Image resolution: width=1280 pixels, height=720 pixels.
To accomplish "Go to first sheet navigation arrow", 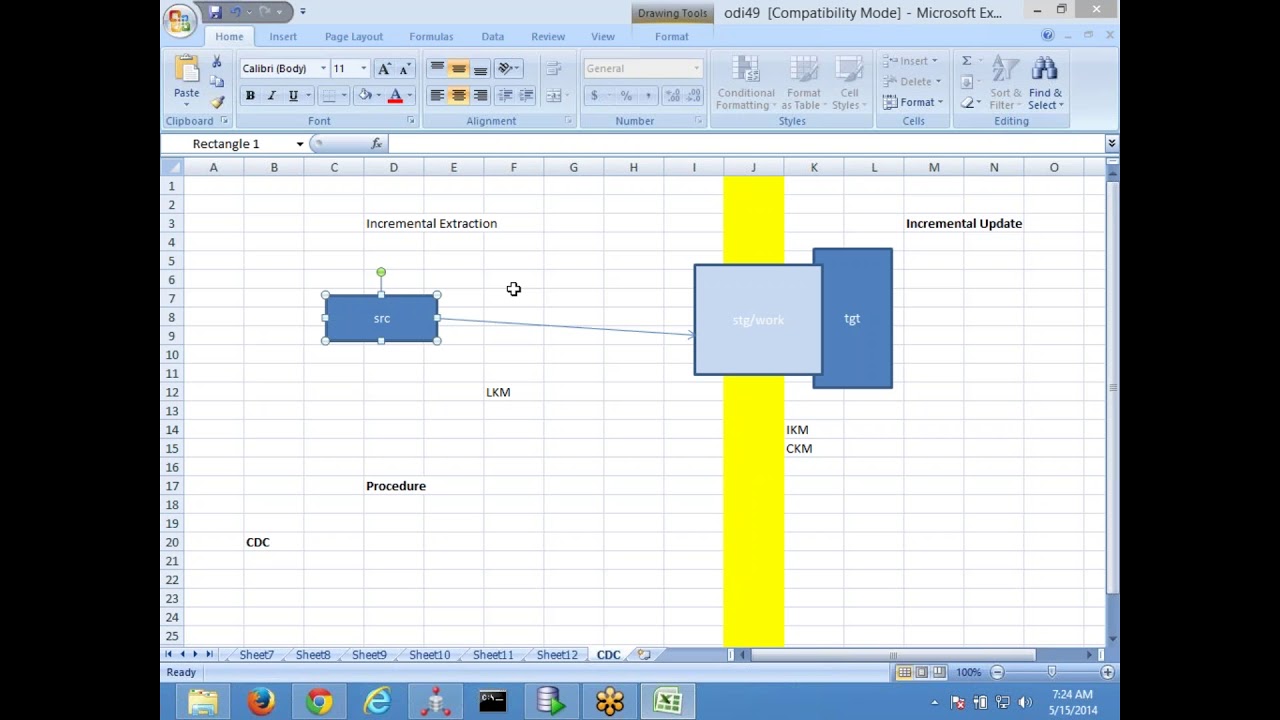I will click(x=169, y=654).
